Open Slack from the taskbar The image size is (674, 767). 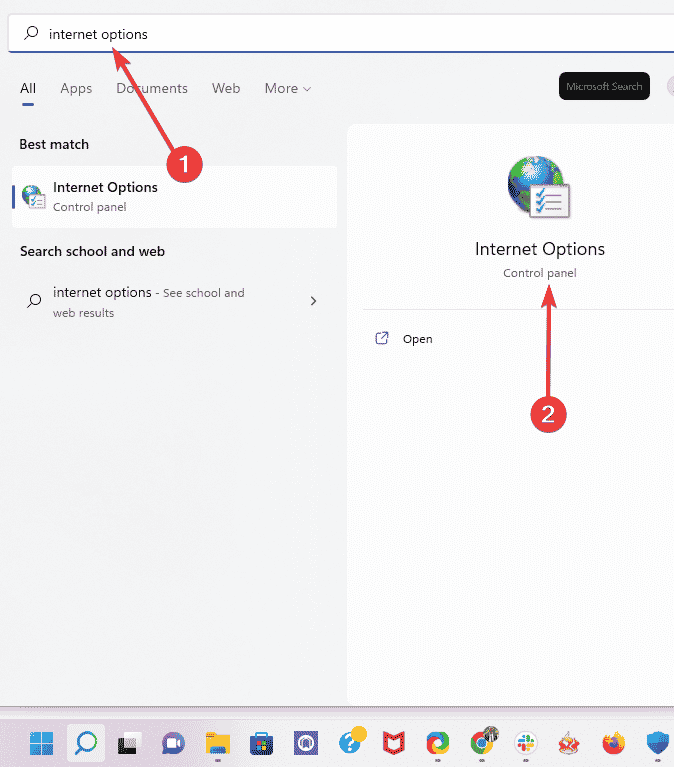click(x=526, y=744)
